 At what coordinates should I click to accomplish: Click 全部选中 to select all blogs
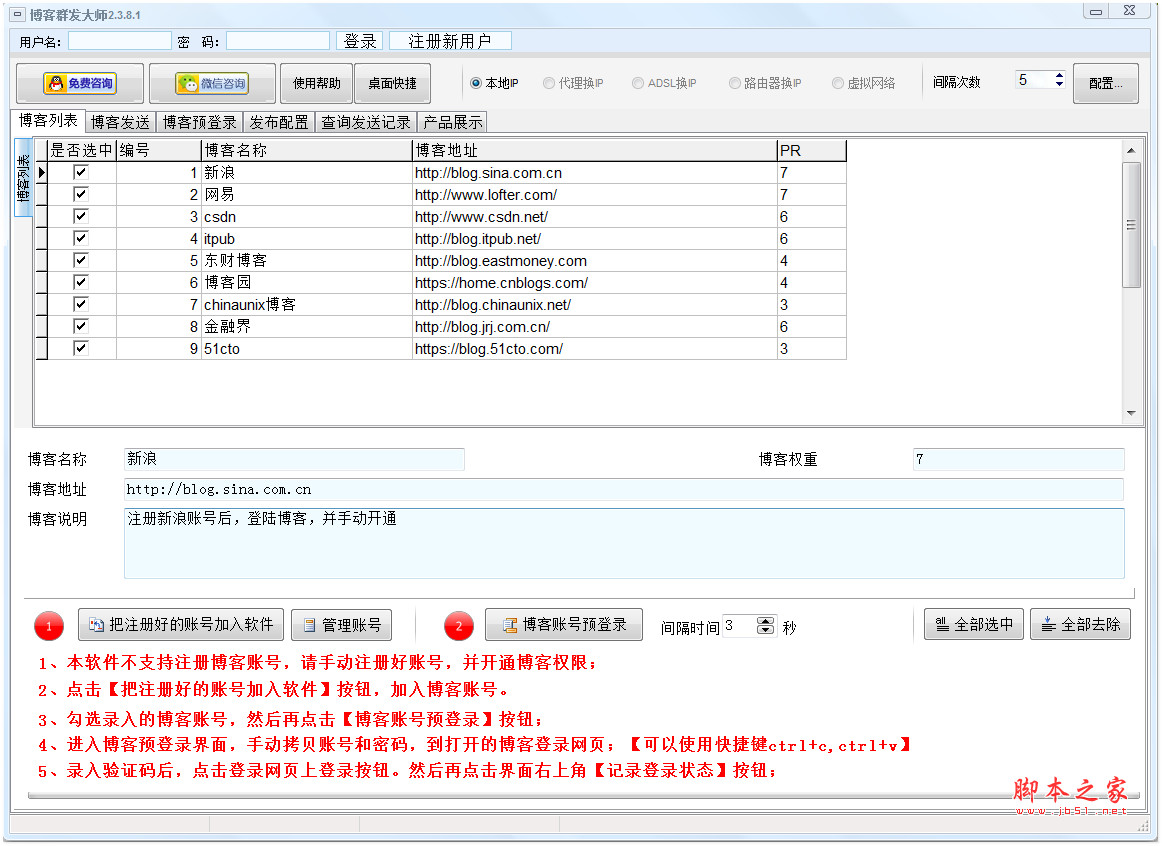coord(974,624)
